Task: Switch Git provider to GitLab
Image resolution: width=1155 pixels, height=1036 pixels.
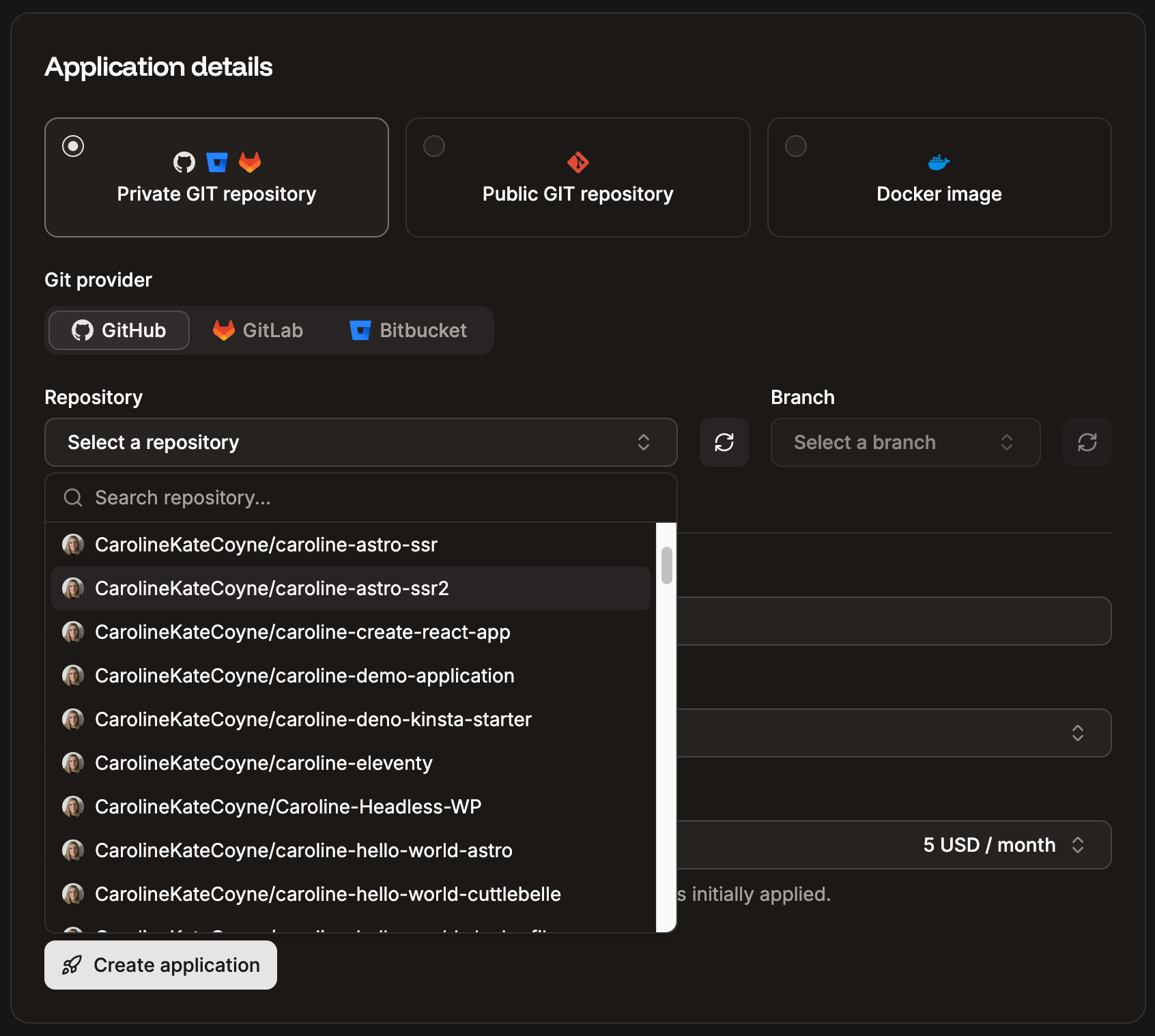Action: click(258, 330)
